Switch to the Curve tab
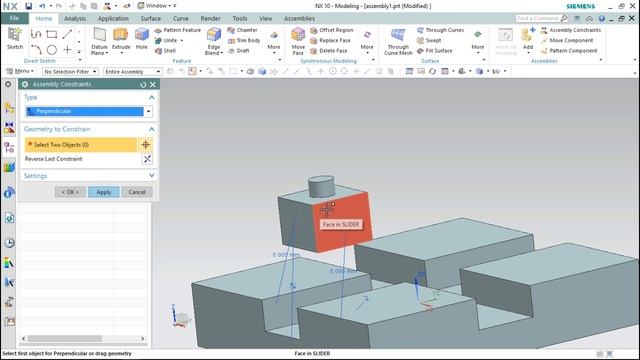 [180, 19]
